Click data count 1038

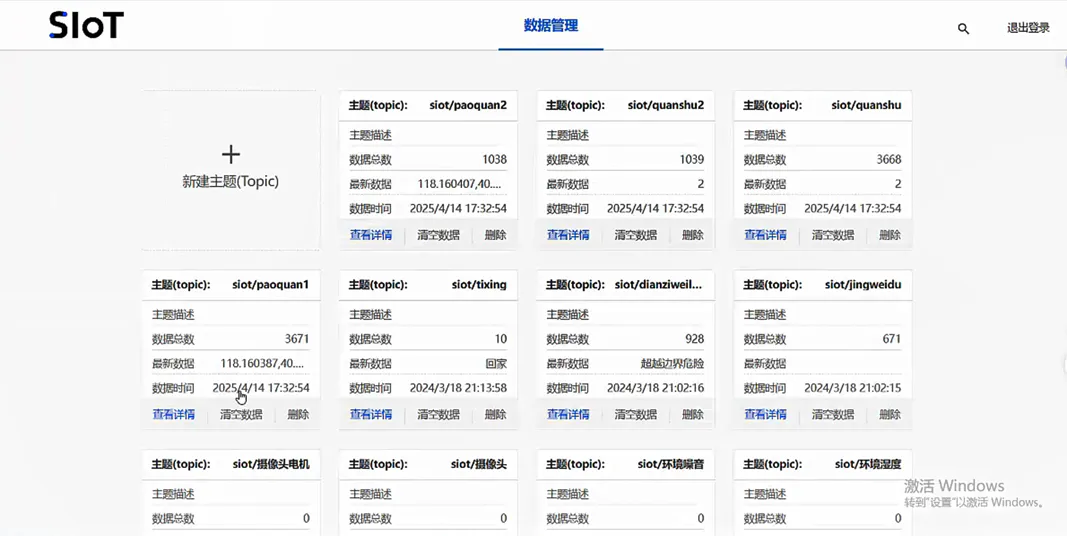pyautogui.click(x=495, y=160)
